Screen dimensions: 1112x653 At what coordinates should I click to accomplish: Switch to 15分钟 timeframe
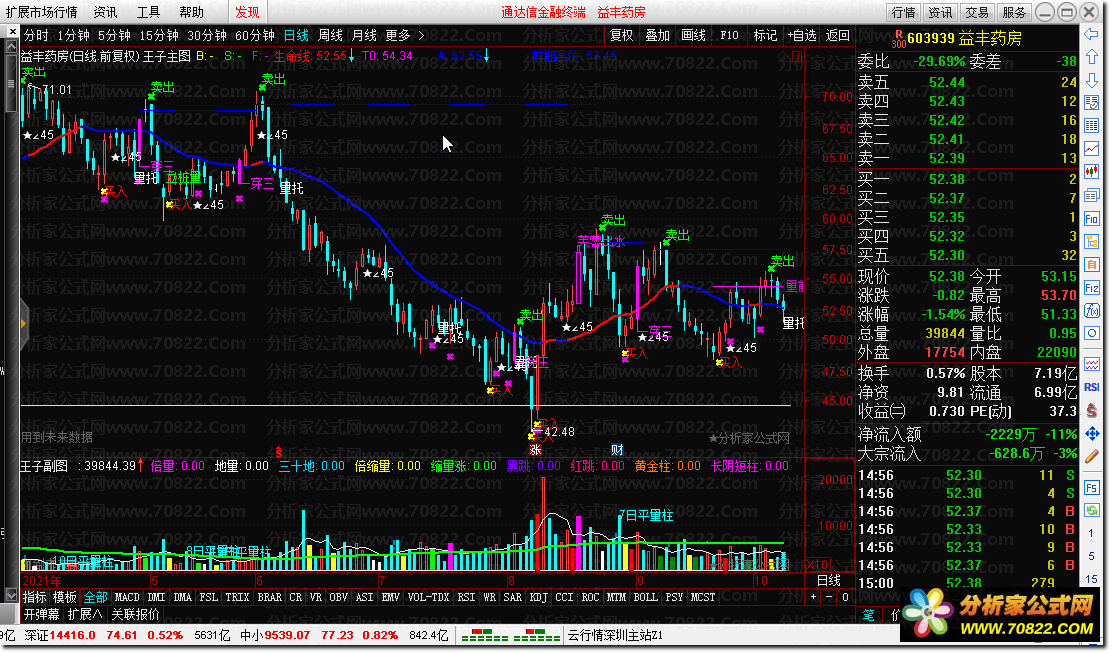(x=159, y=35)
